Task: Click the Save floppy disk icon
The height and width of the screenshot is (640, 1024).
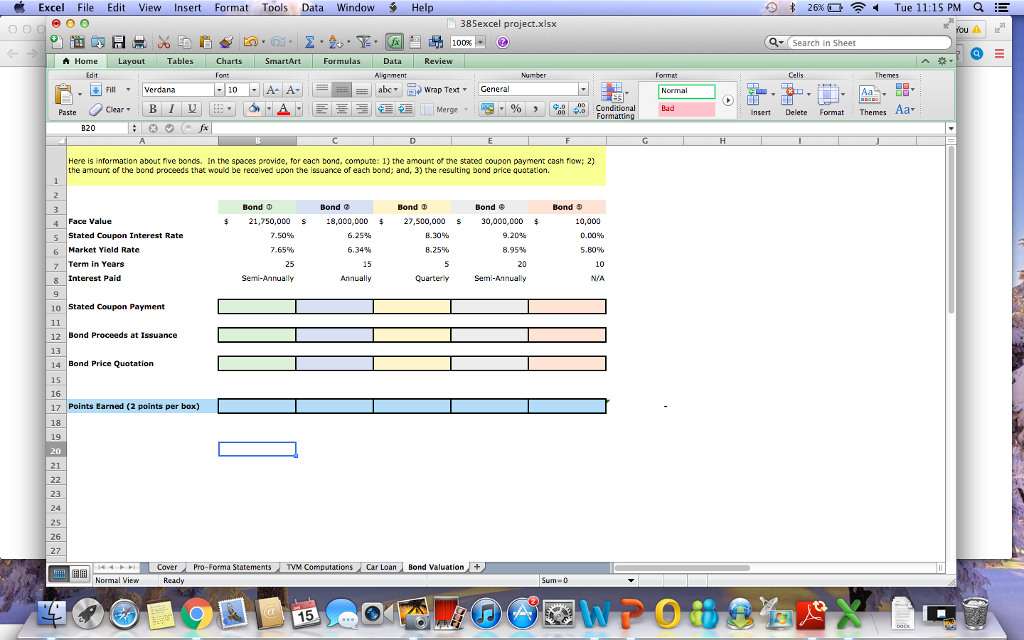Action: [x=118, y=42]
